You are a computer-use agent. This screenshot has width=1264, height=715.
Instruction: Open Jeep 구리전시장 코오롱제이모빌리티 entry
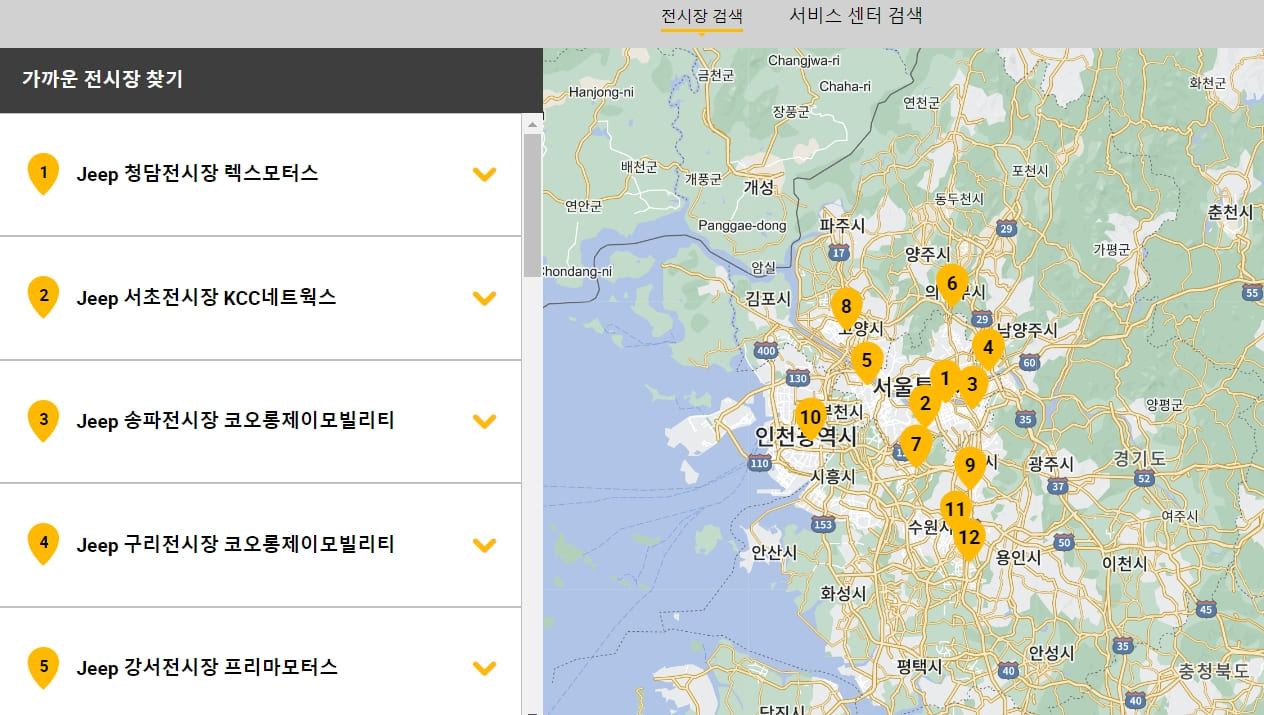260,545
